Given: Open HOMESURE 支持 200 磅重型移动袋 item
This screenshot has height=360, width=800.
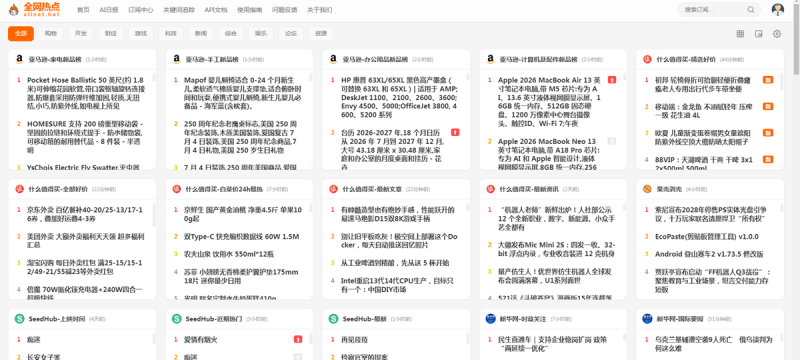Looking at the screenshot, I should 86,137.
